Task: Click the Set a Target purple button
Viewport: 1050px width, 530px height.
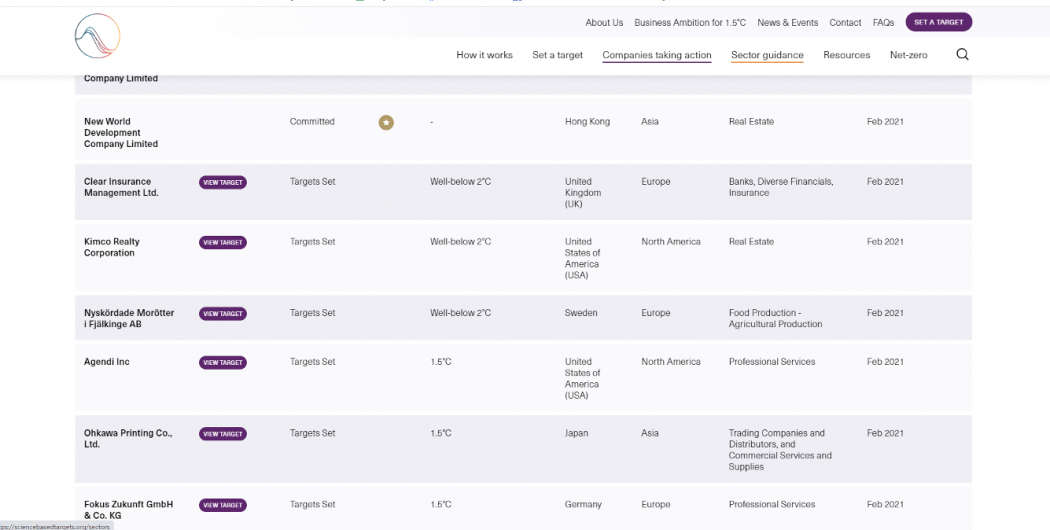Action: tap(938, 22)
